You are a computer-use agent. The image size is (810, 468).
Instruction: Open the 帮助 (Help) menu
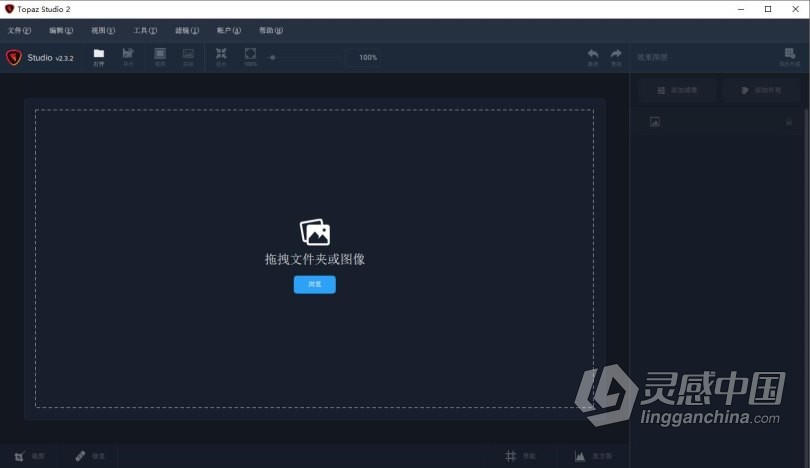[x=271, y=30]
